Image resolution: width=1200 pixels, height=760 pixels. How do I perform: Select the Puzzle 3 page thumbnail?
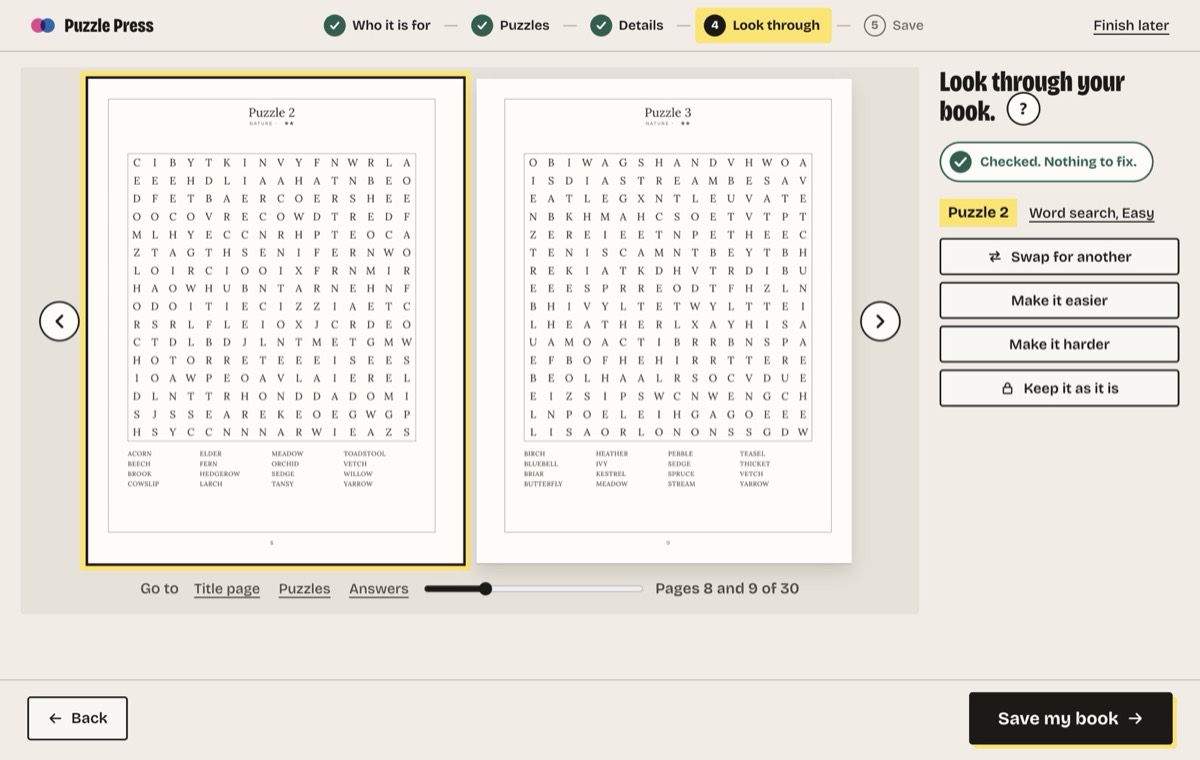pos(664,321)
